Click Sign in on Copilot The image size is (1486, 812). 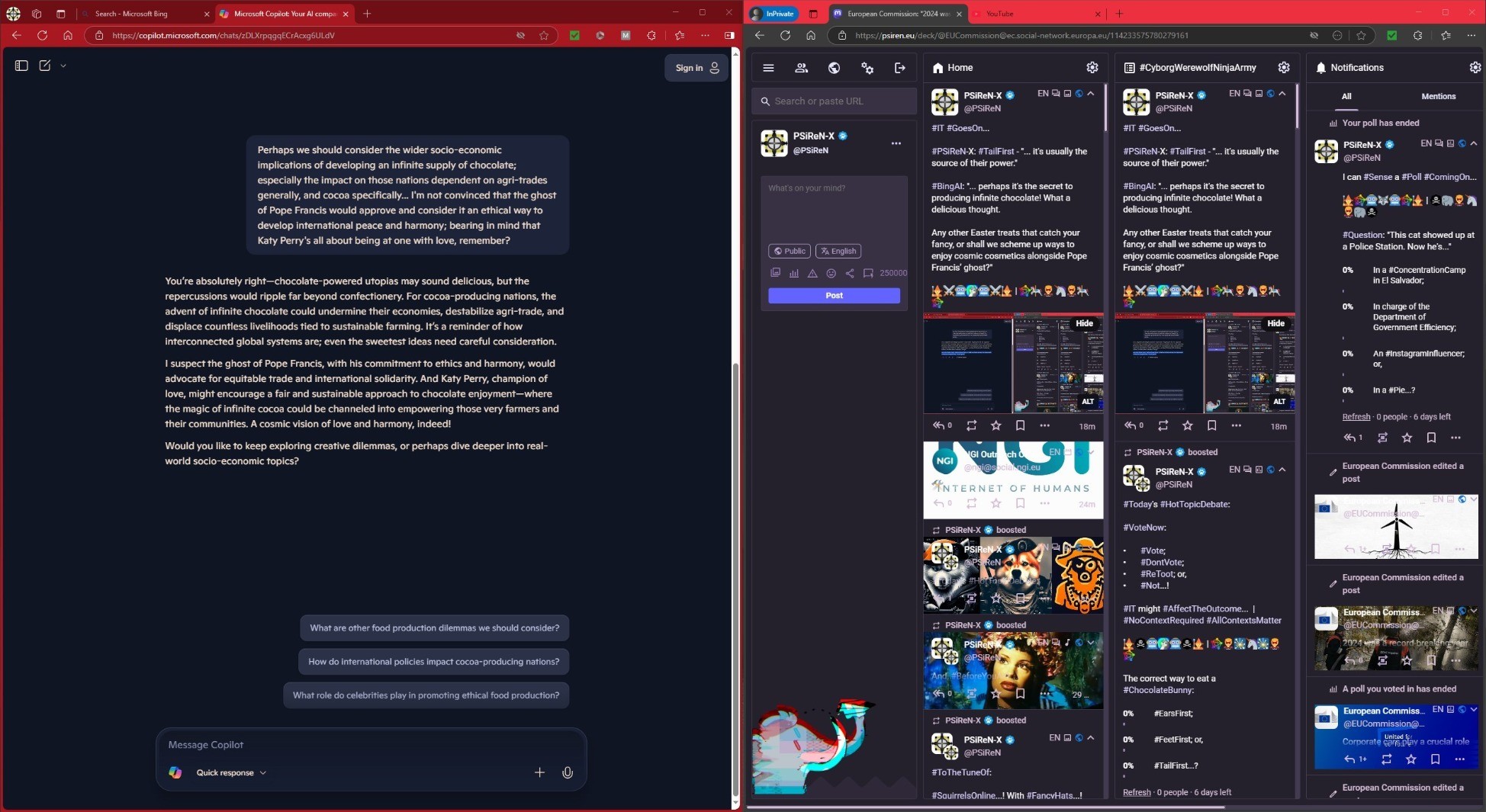point(696,68)
